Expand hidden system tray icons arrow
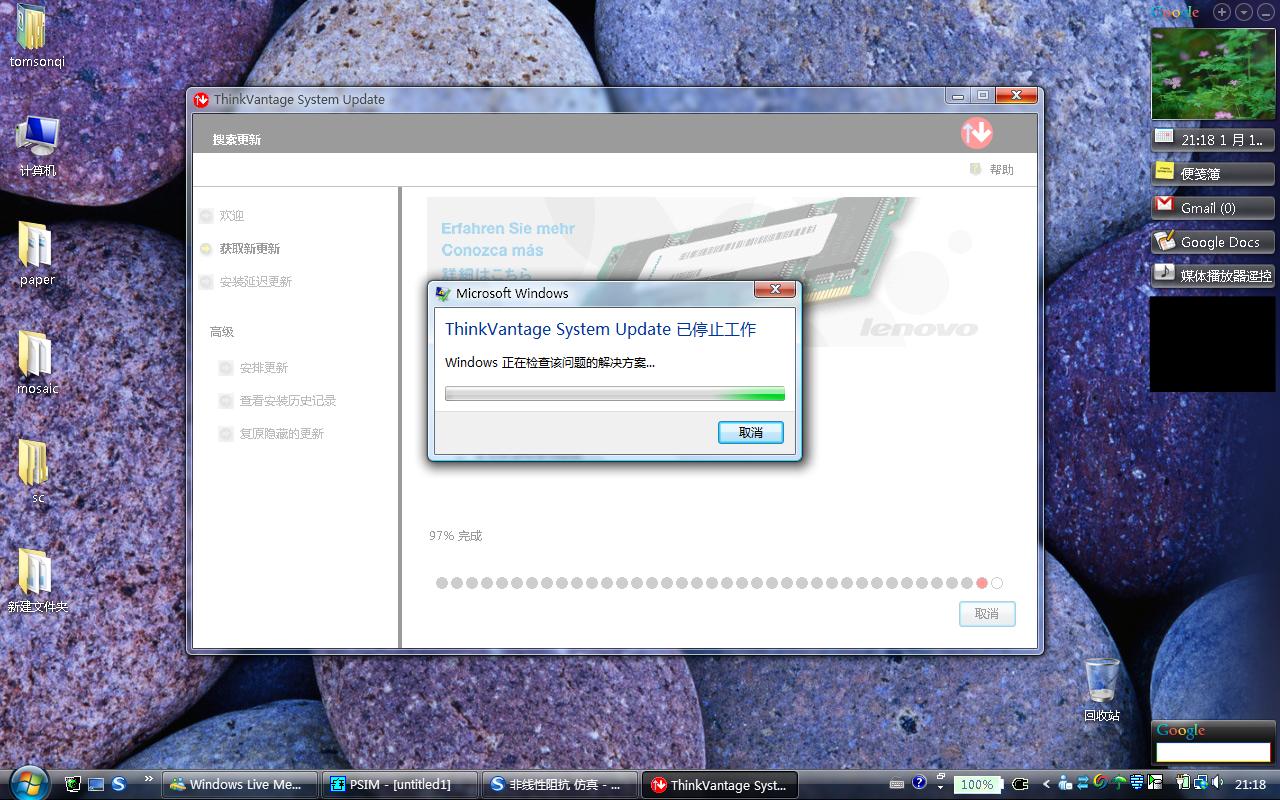 [1047, 785]
